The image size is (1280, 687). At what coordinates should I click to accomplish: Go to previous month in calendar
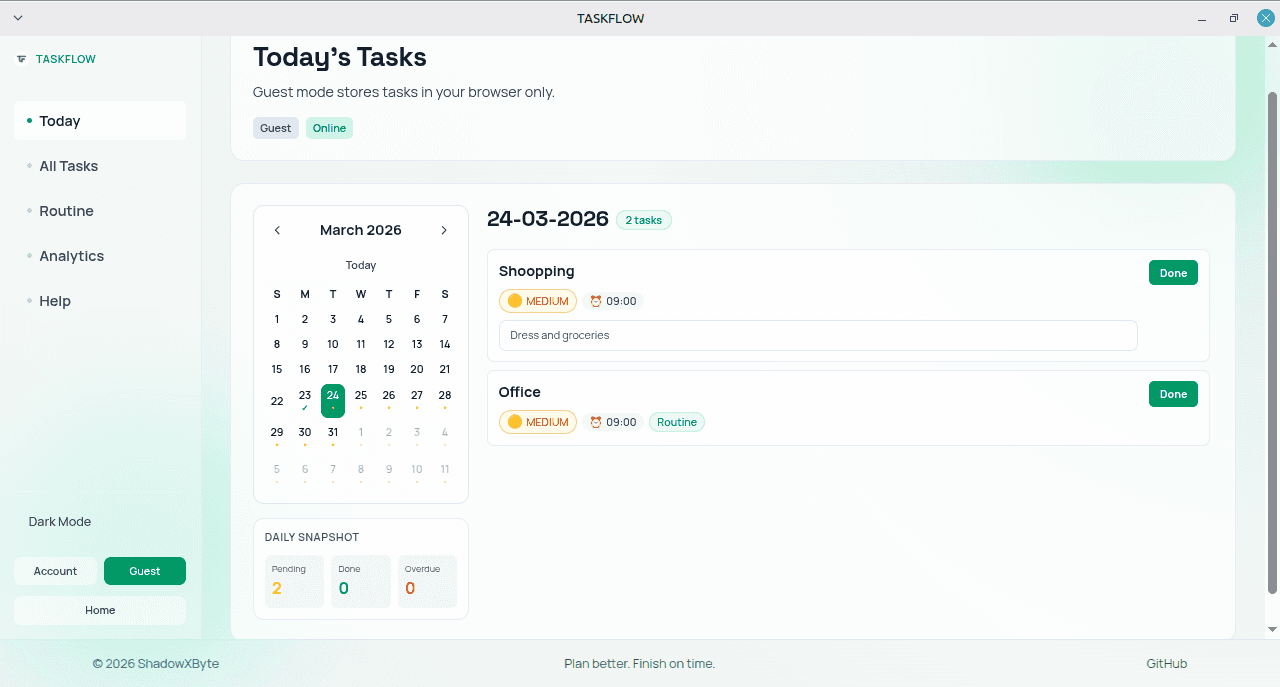tap(277, 230)
